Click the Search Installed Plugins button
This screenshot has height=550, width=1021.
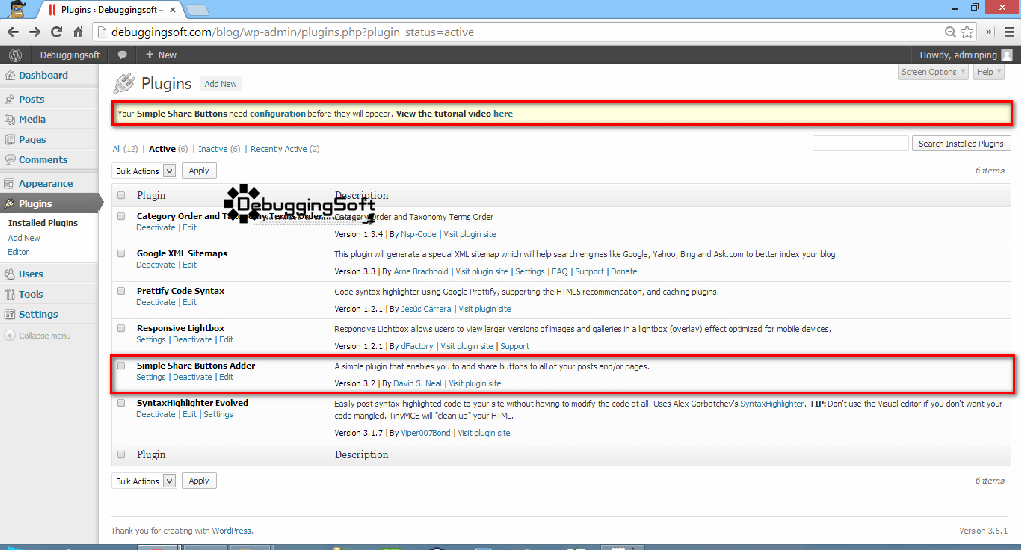[960, 143]
